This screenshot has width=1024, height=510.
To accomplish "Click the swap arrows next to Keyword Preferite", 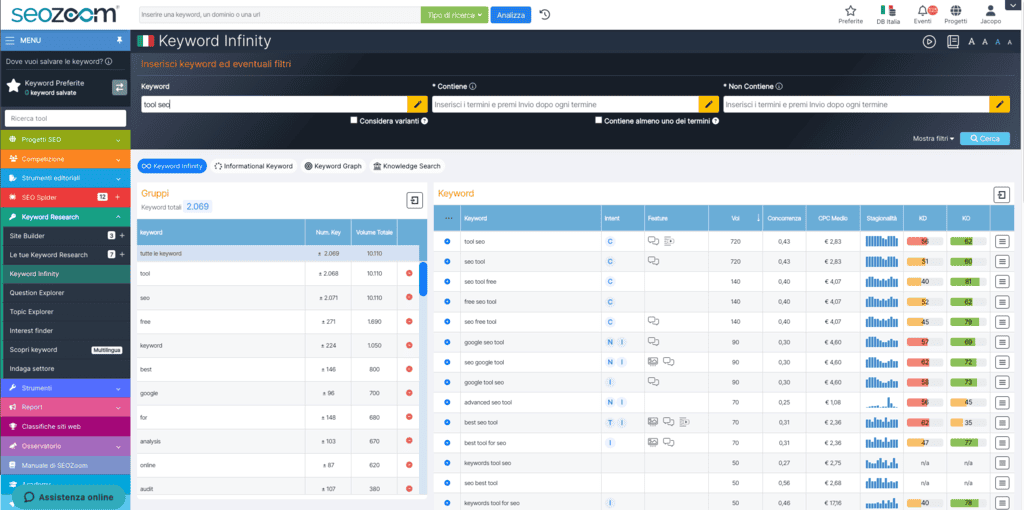I will coord(120,87).
